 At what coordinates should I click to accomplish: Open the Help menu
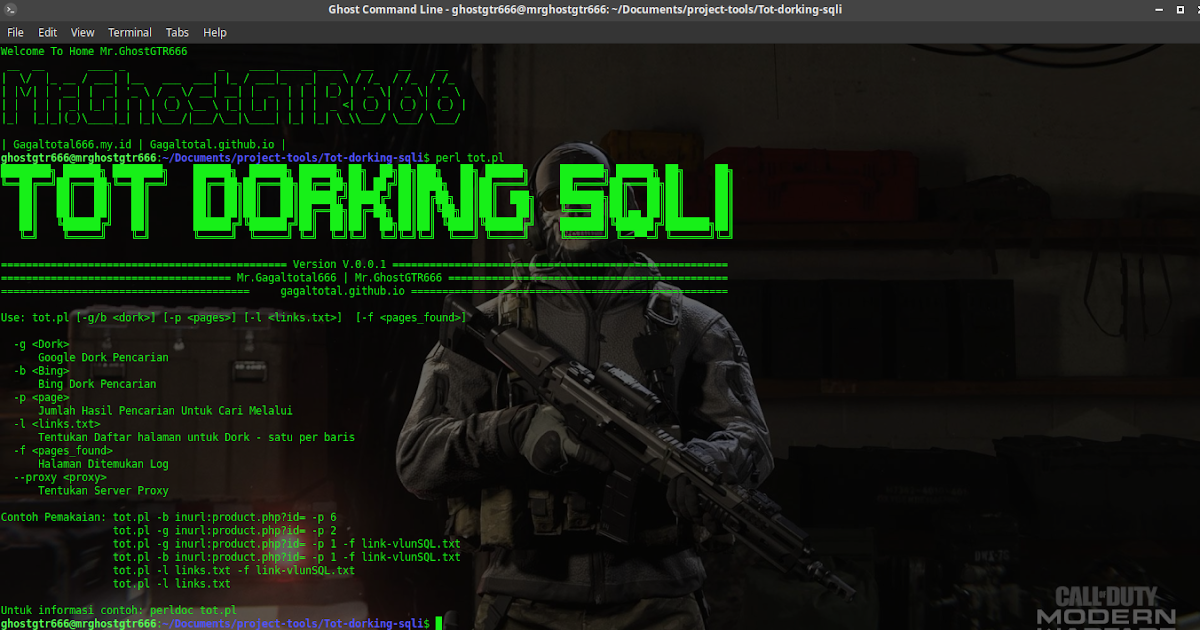215,32
